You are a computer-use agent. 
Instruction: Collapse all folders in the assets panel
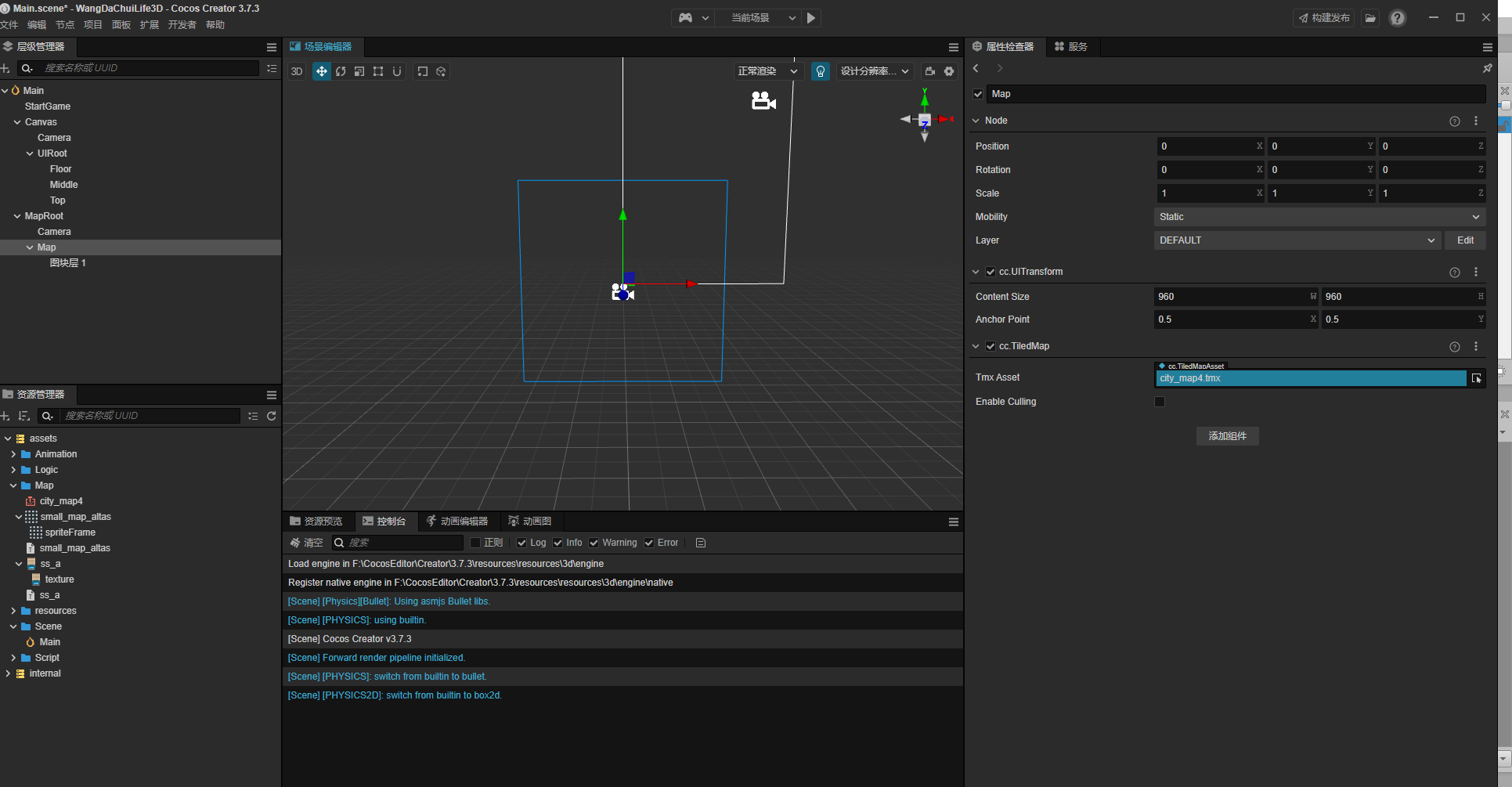253,416
